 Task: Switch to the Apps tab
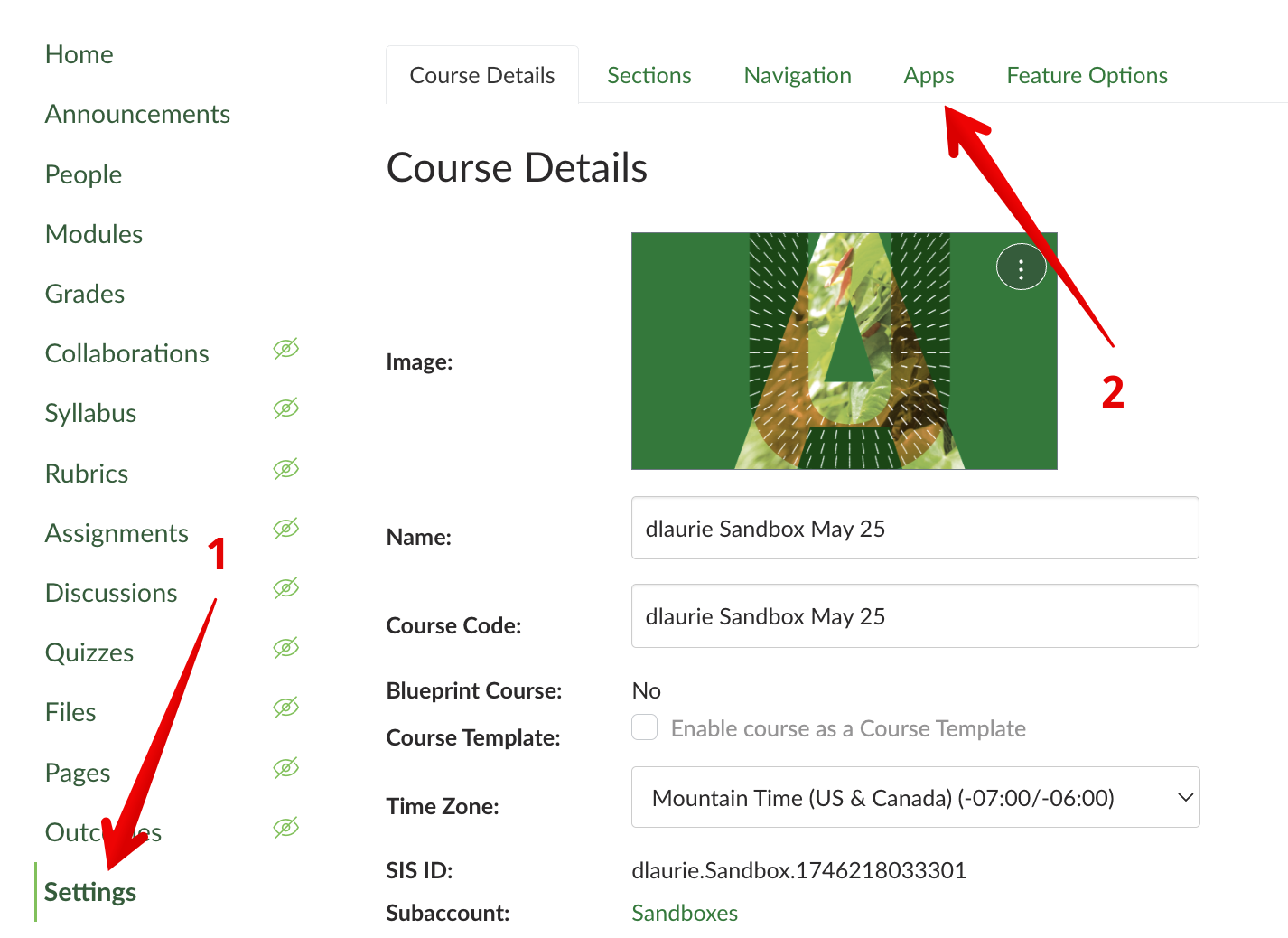point(929,76)
